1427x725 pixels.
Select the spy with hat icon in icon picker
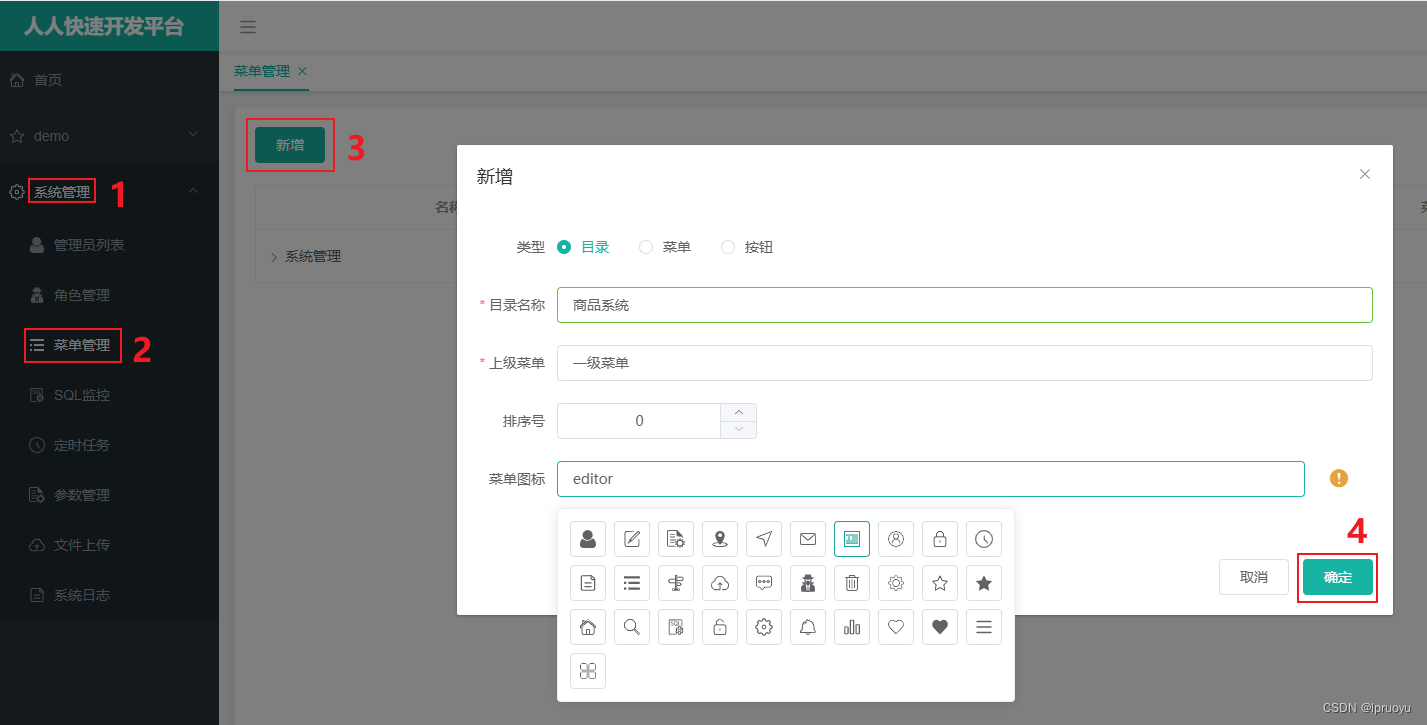click(808, 583)
